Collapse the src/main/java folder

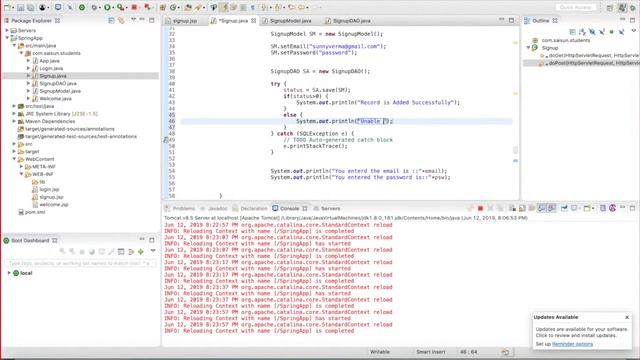14,46
